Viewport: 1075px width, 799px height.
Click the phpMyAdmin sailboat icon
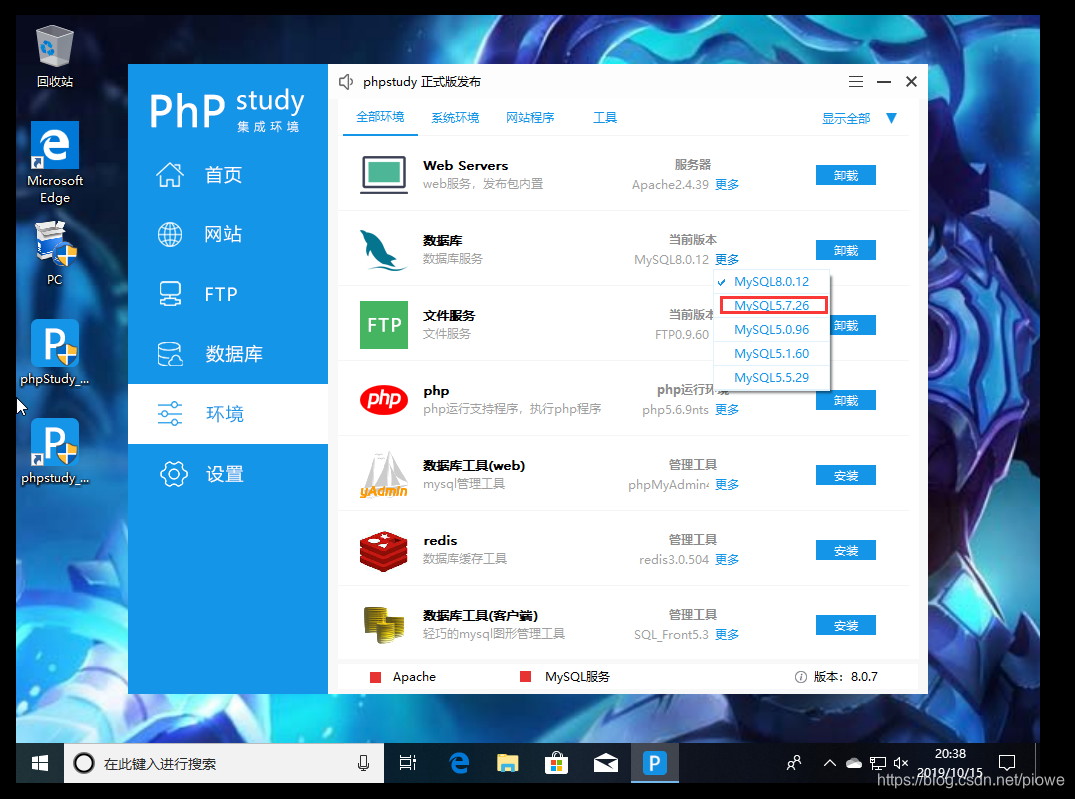coord(384,475)
